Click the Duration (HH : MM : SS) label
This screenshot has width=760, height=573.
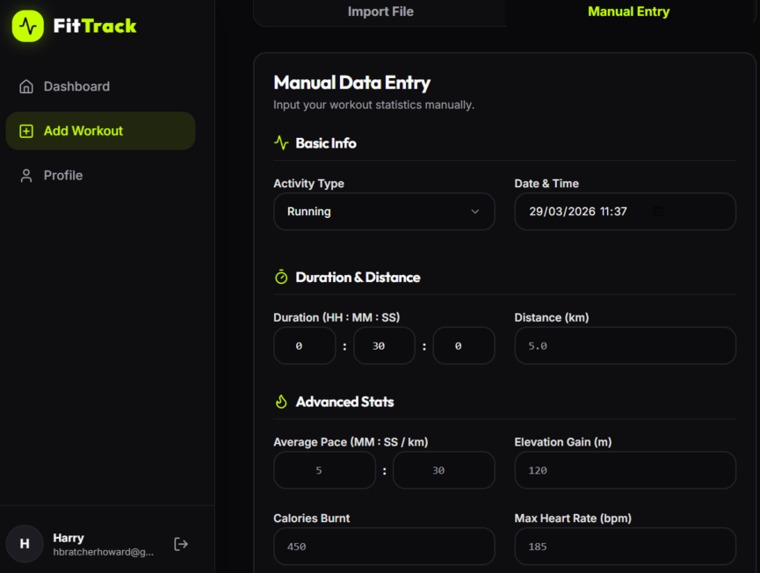click(336, 318)
